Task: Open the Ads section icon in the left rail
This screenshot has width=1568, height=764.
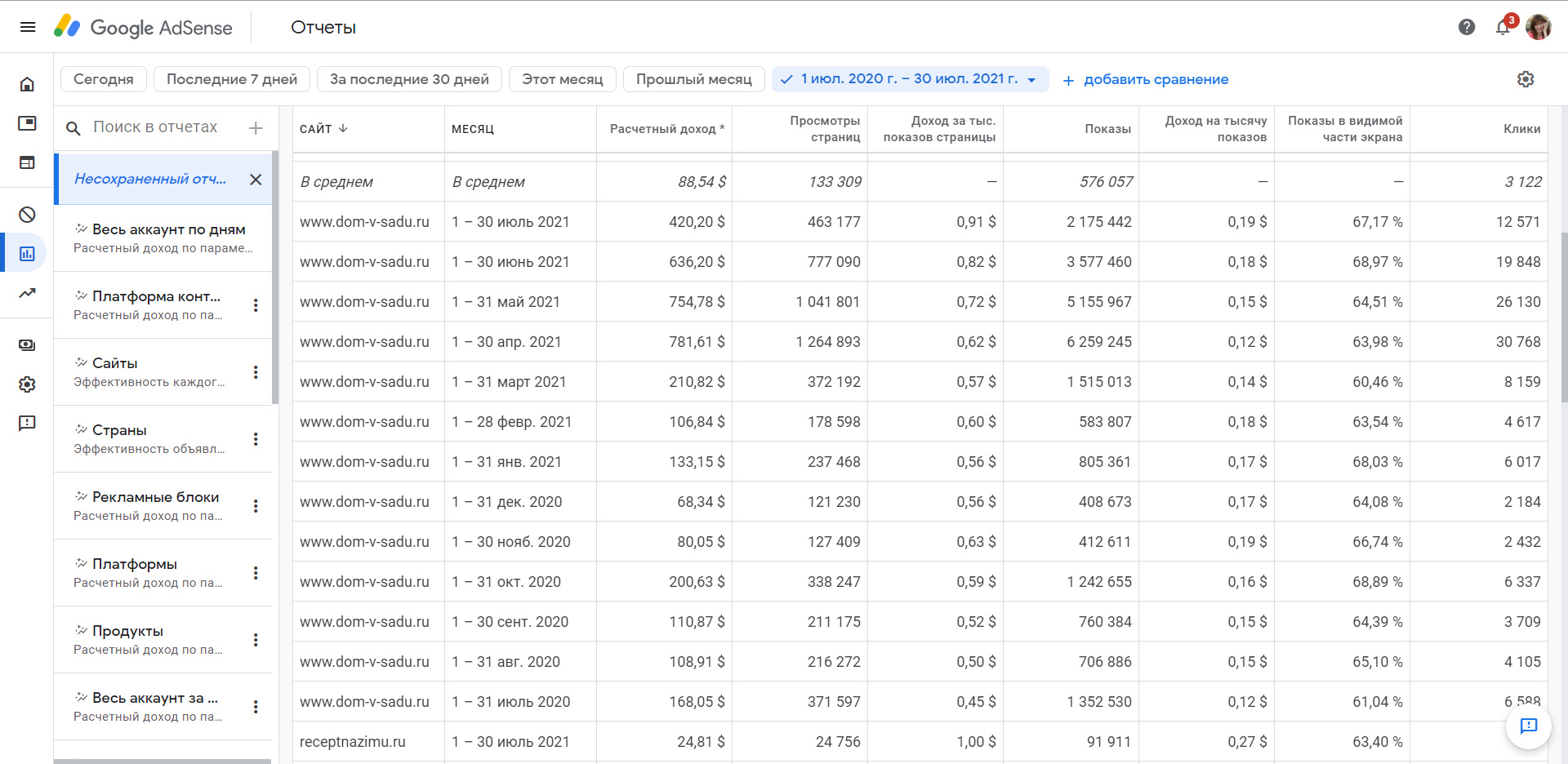Action: pos(27,123)
